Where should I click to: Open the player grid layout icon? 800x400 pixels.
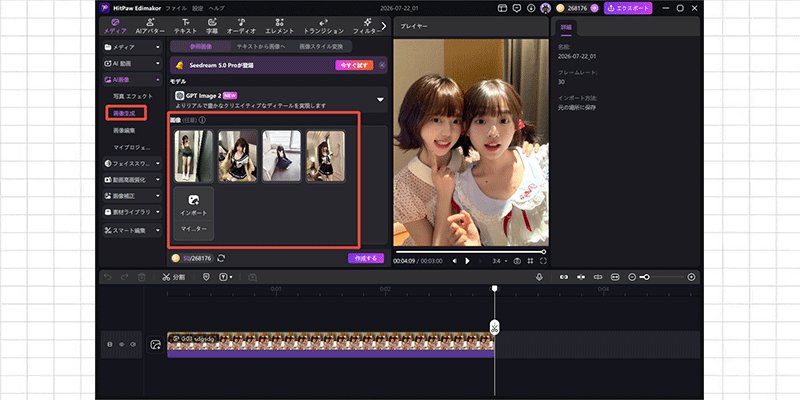click(531, 261)
